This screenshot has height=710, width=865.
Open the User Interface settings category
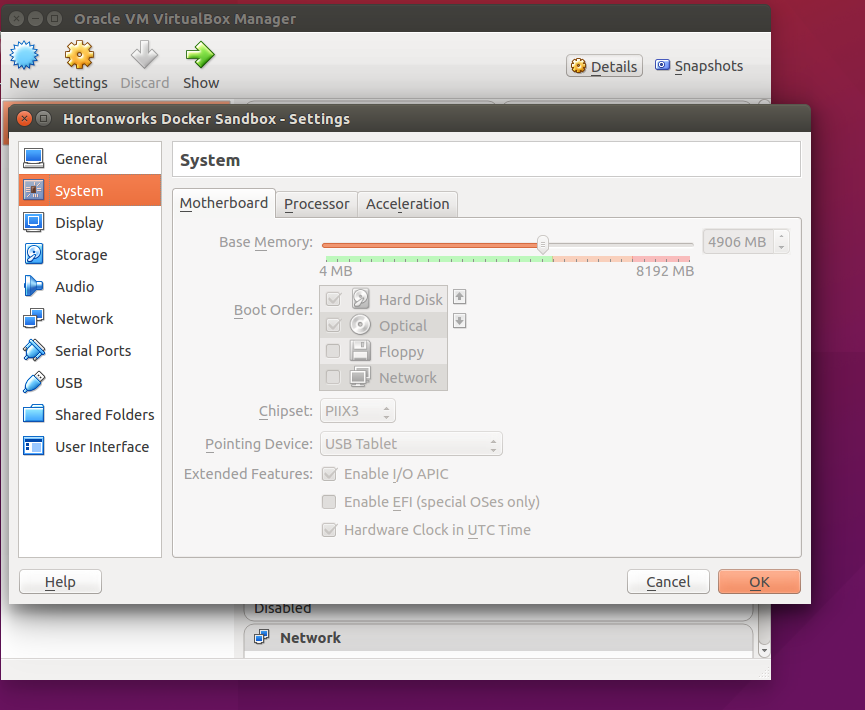90,447
